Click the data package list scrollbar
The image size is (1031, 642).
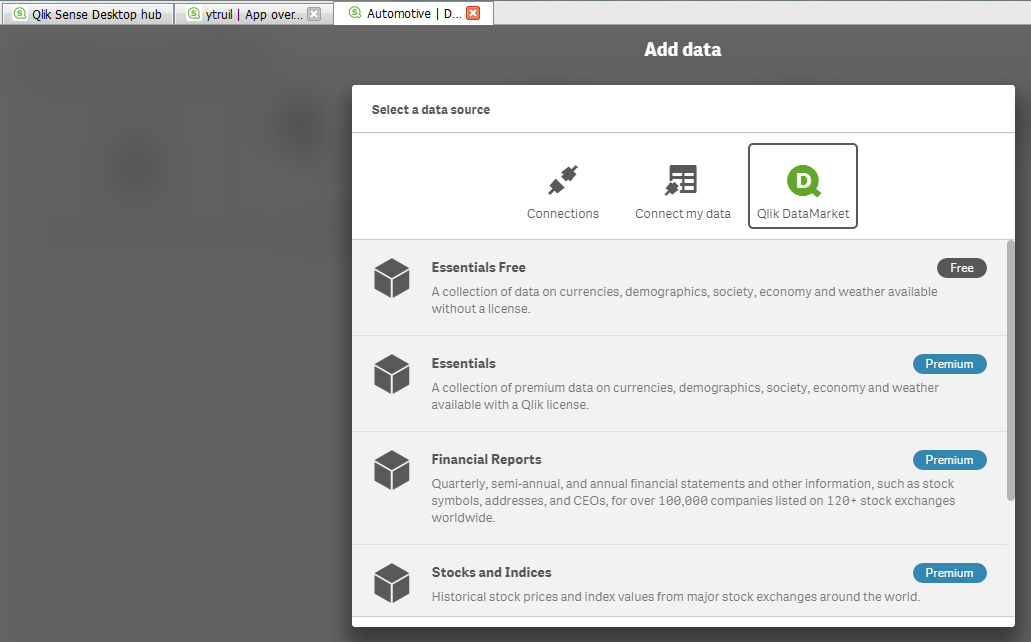point(1011,370)
